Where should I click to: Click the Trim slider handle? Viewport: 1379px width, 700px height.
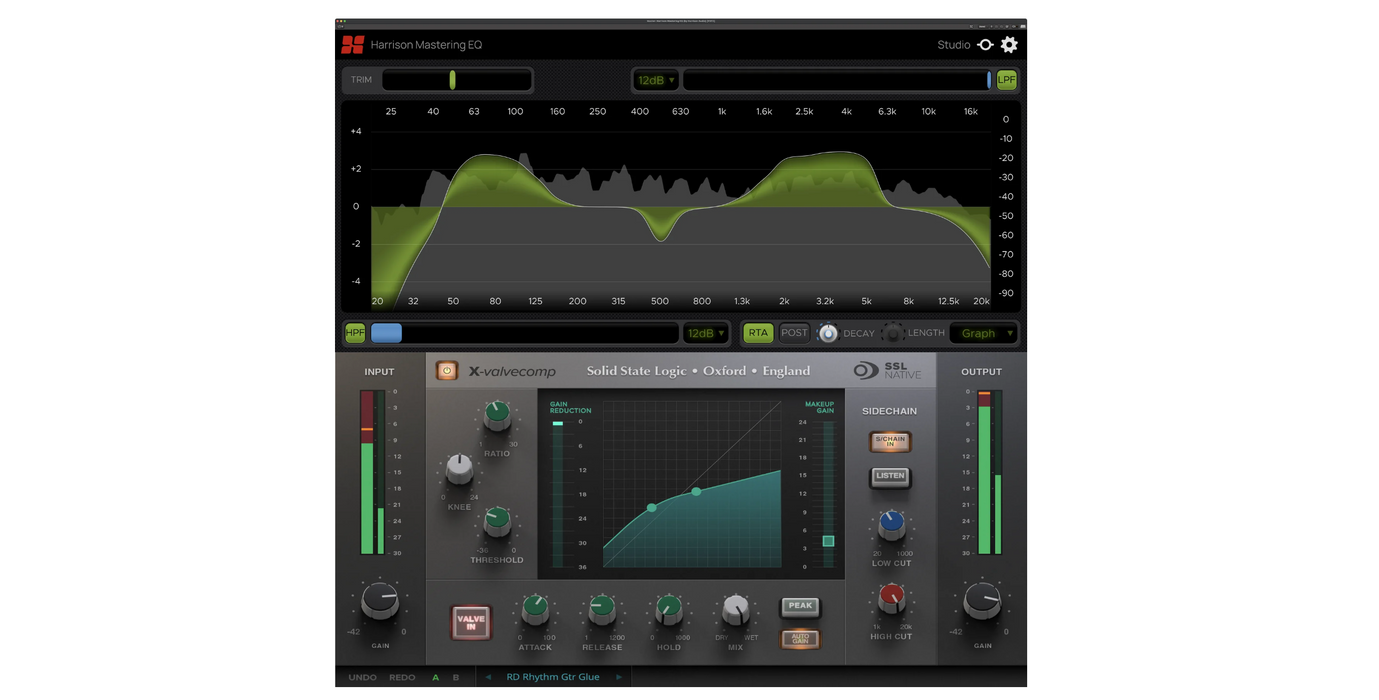point(452,80)
